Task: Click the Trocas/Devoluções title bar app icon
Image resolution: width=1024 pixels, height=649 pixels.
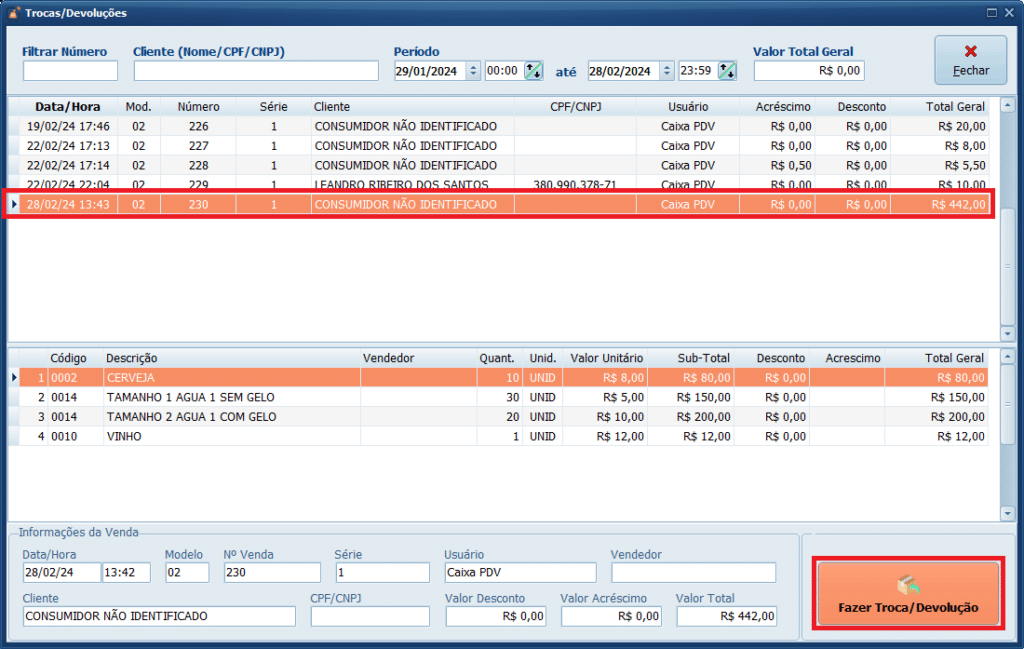Action: tap(13, 13)
